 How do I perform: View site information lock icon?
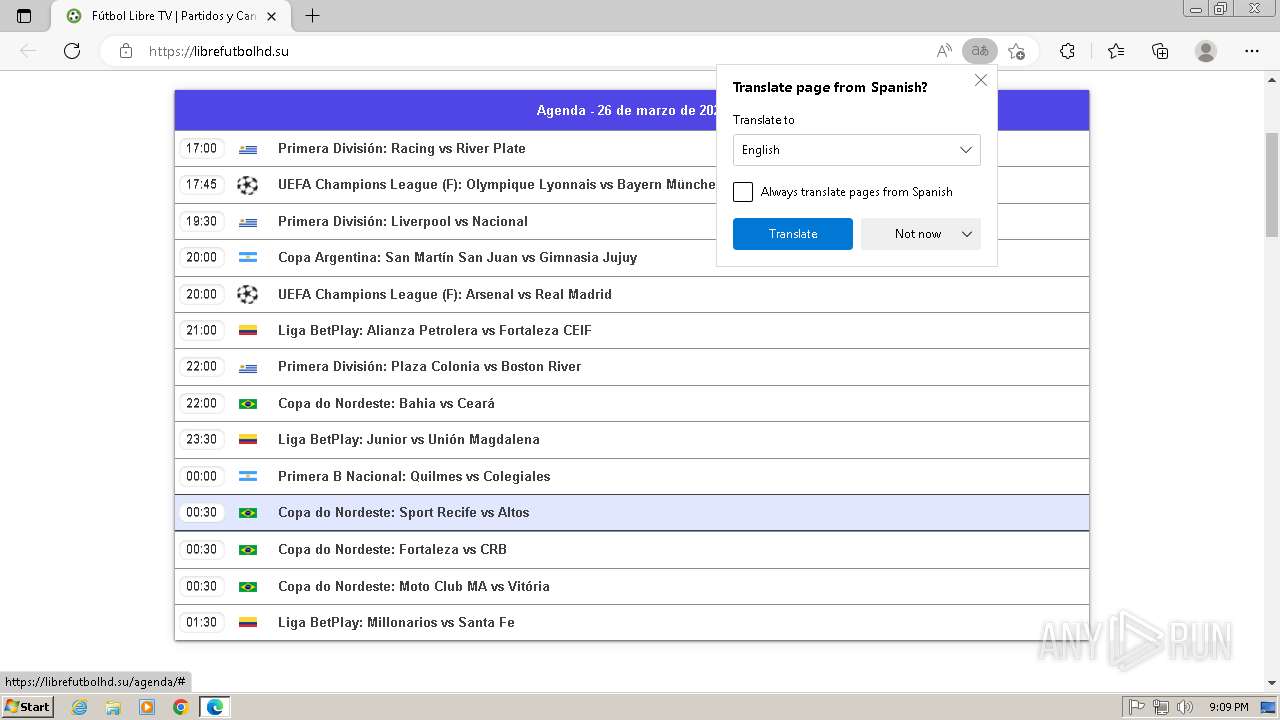[126, 51]
